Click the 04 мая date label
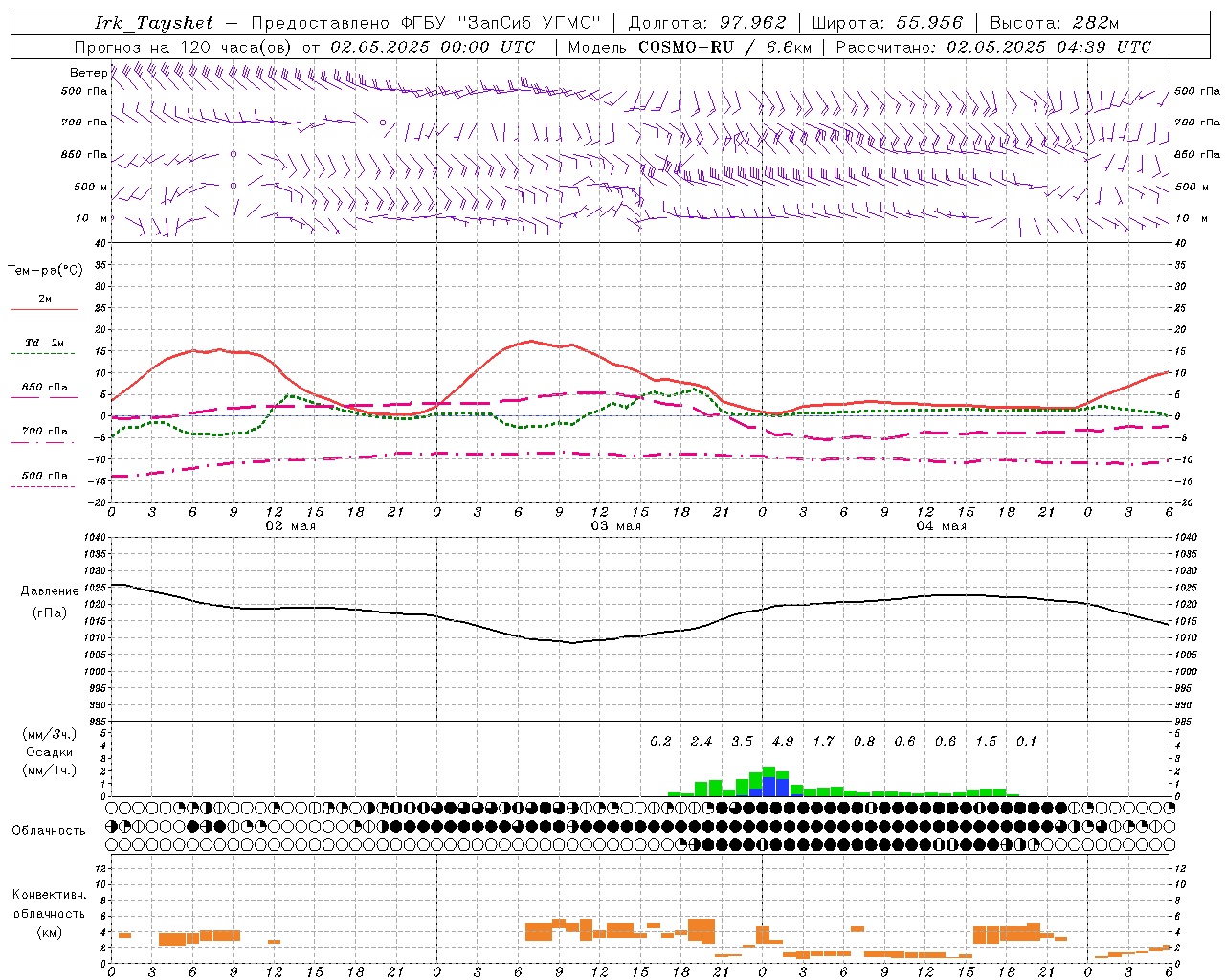This screenshot has height=980, width=1225. (x=941, y=526)
